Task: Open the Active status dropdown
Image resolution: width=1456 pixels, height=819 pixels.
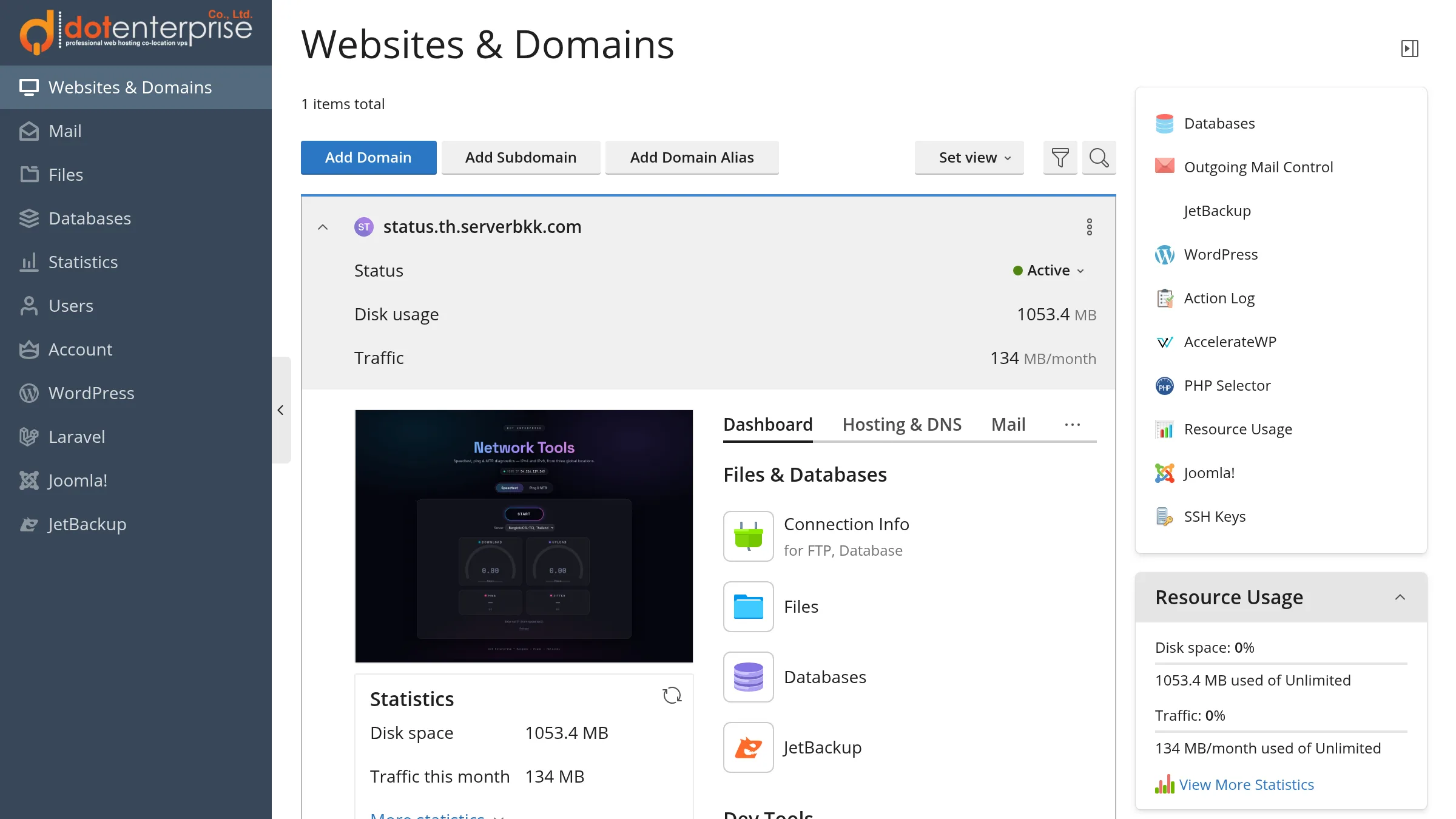Action: tap(1048, 271)
